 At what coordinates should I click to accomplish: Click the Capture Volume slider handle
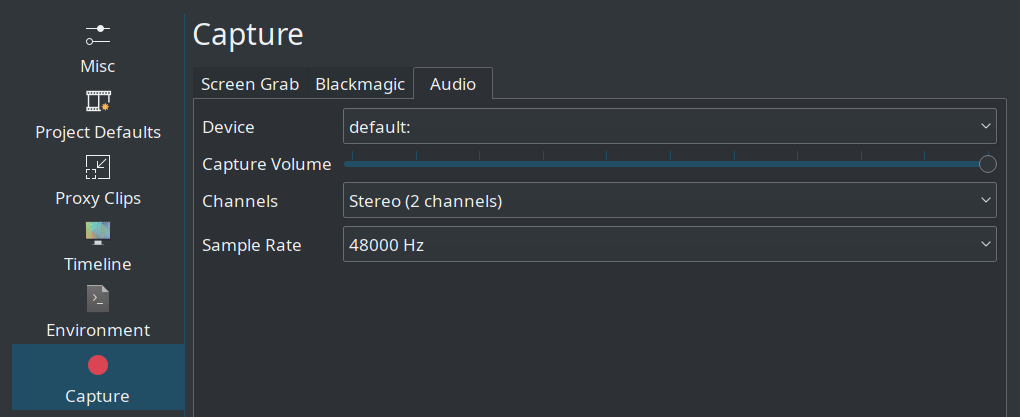(987, 164)
